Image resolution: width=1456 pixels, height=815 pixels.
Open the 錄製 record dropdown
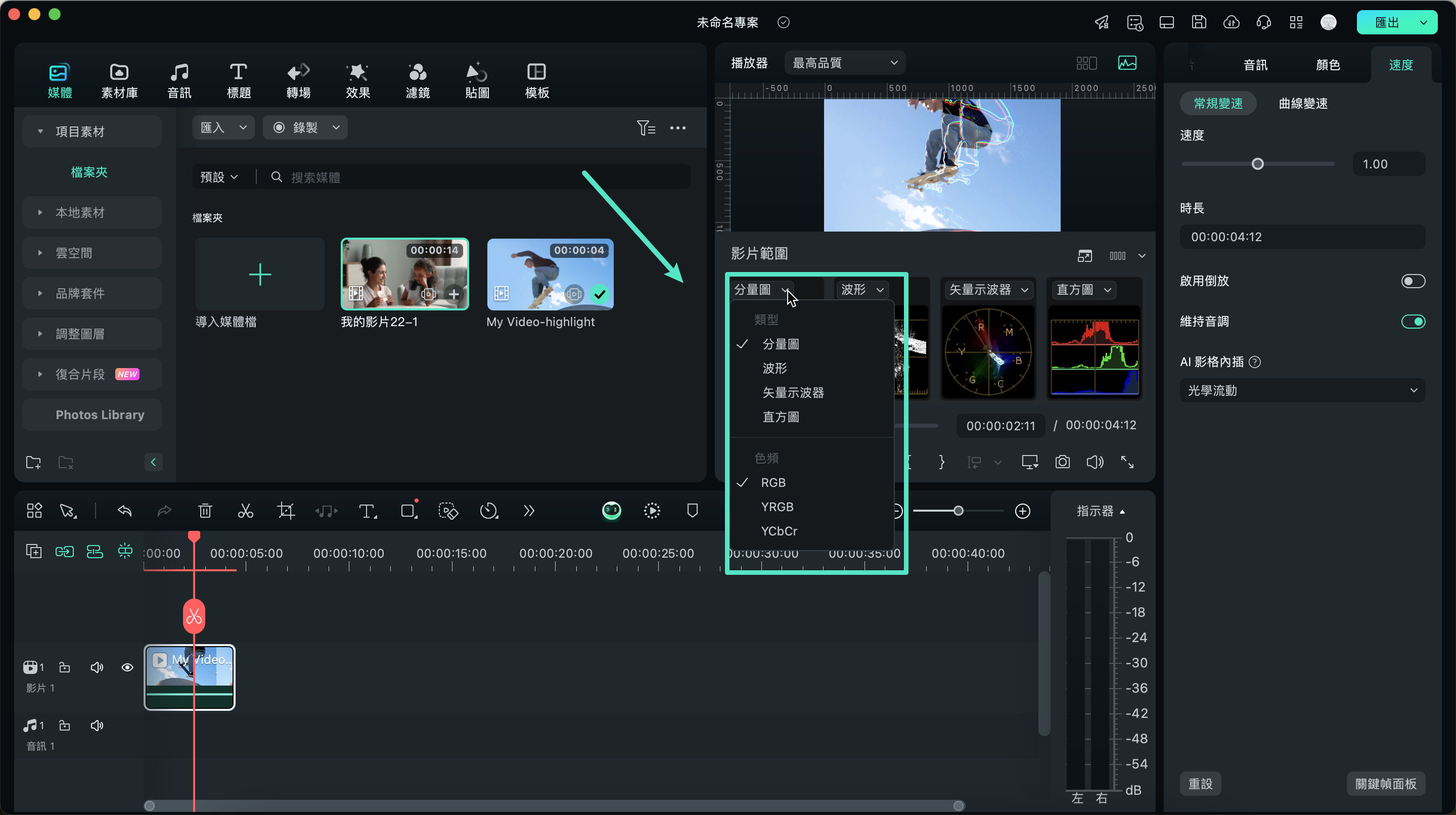pyautogui.click(x=305, y=128)
